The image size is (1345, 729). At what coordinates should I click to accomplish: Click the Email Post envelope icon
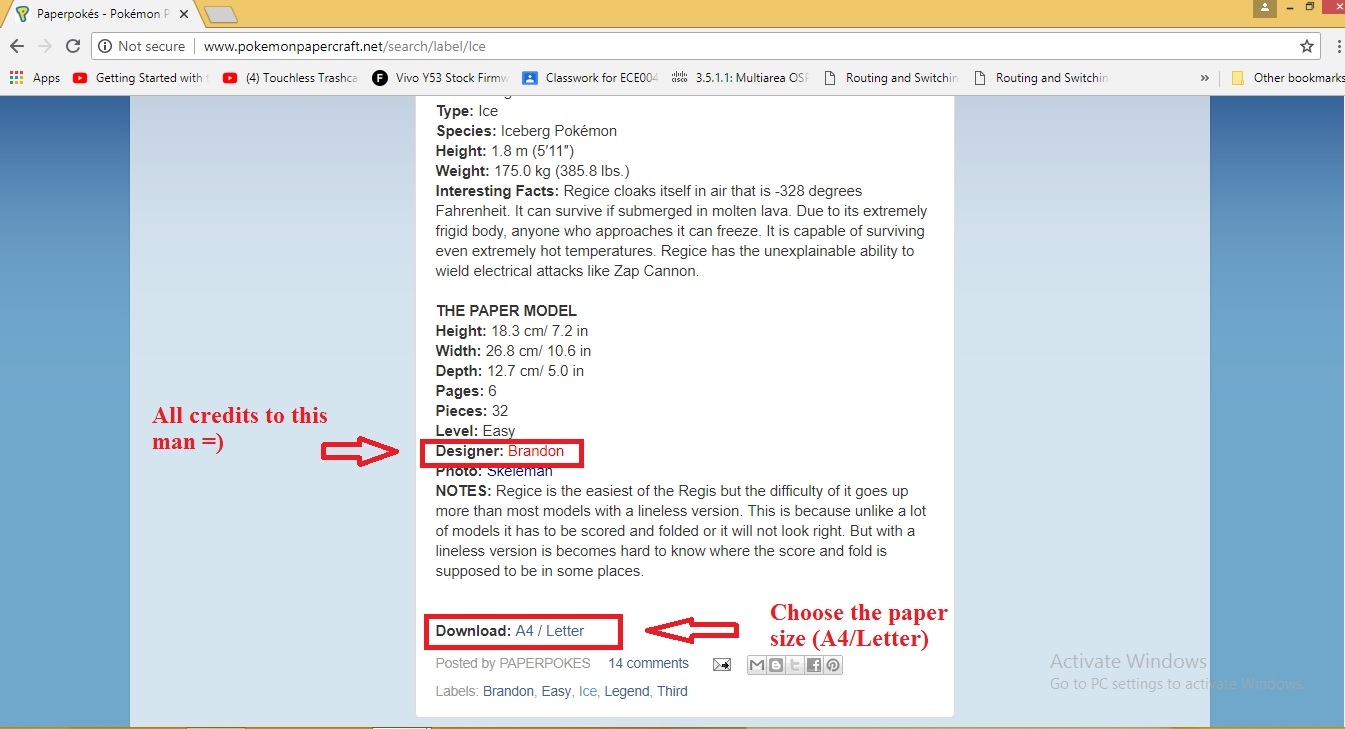(x=721, y=665)
